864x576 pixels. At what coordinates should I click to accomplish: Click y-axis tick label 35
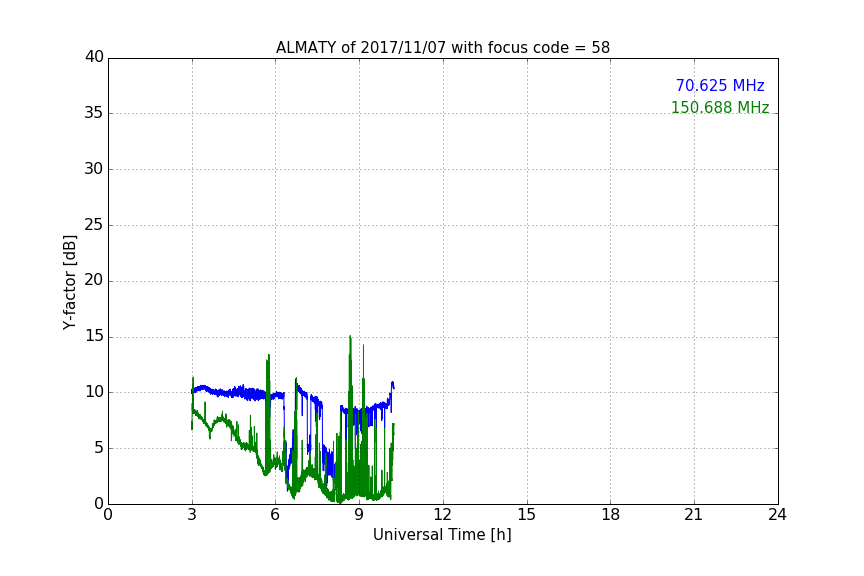point(94,113)
